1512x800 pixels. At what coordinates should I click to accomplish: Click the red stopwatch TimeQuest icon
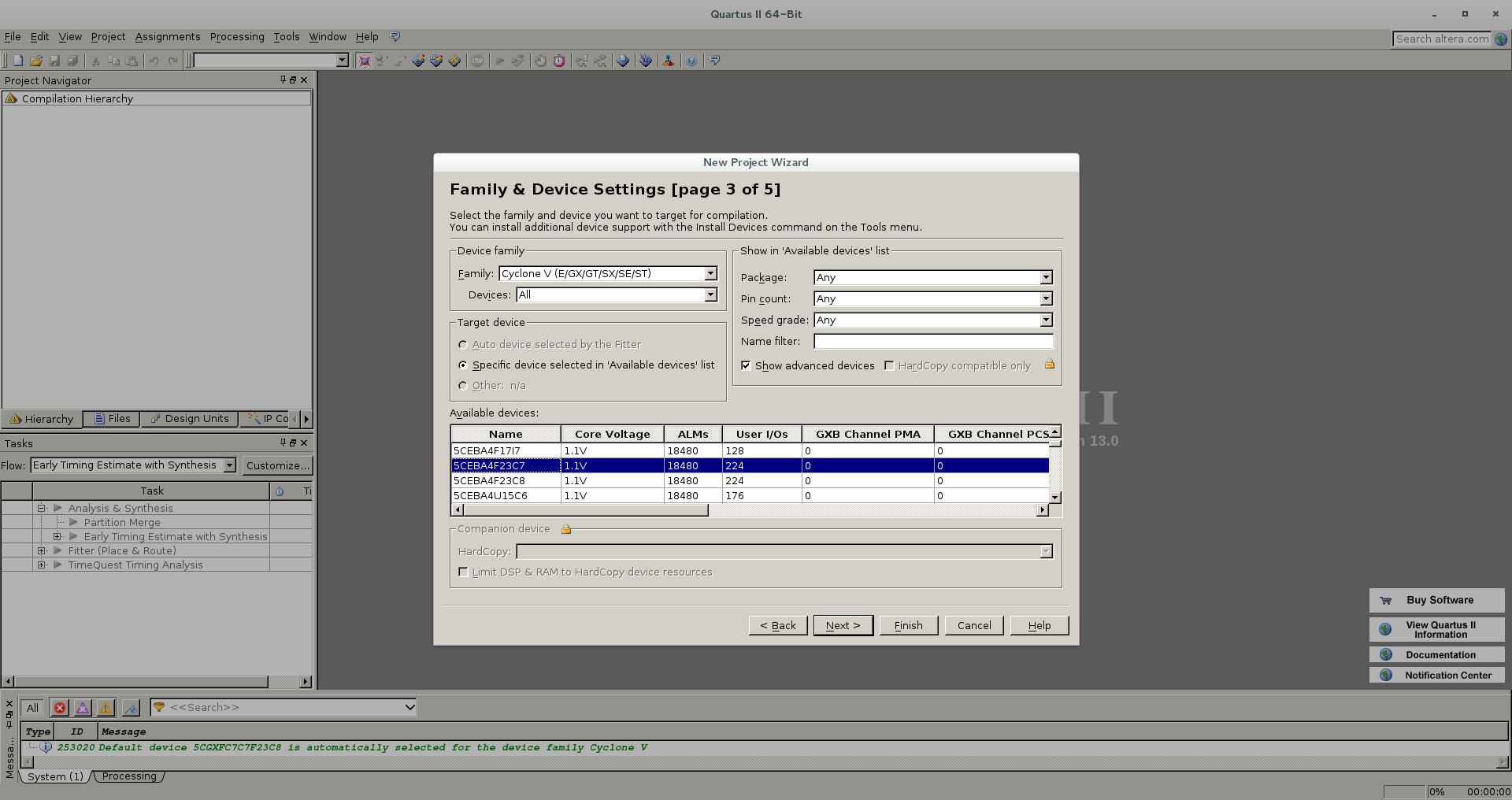(x=559, y=61)
